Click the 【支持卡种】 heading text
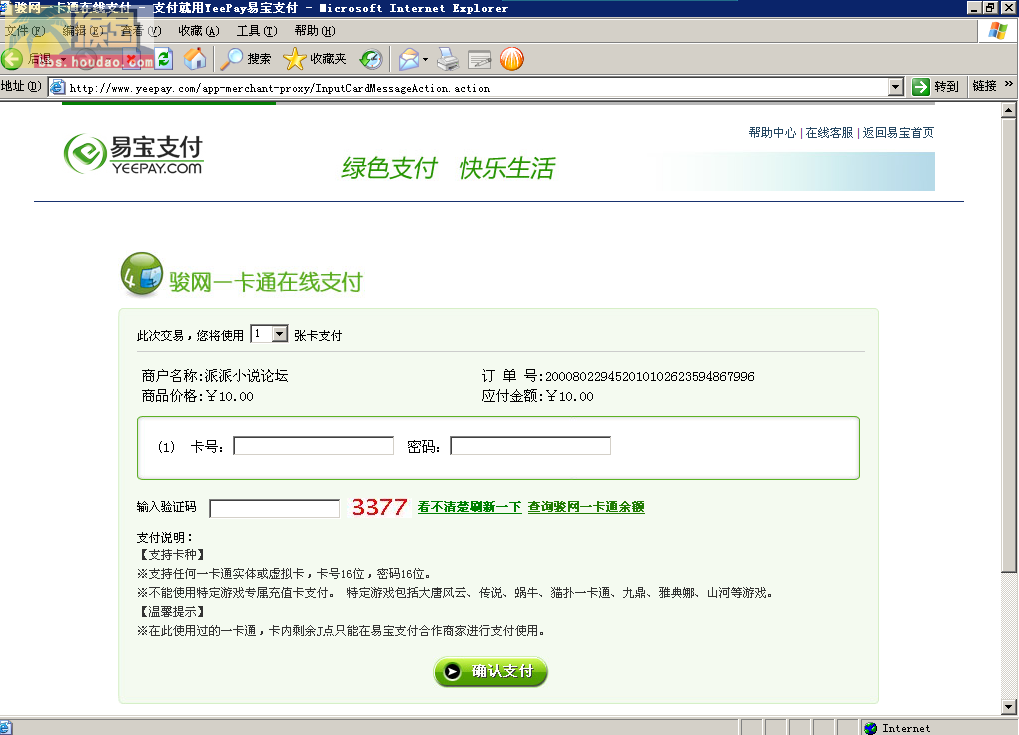 click(173, 554)
